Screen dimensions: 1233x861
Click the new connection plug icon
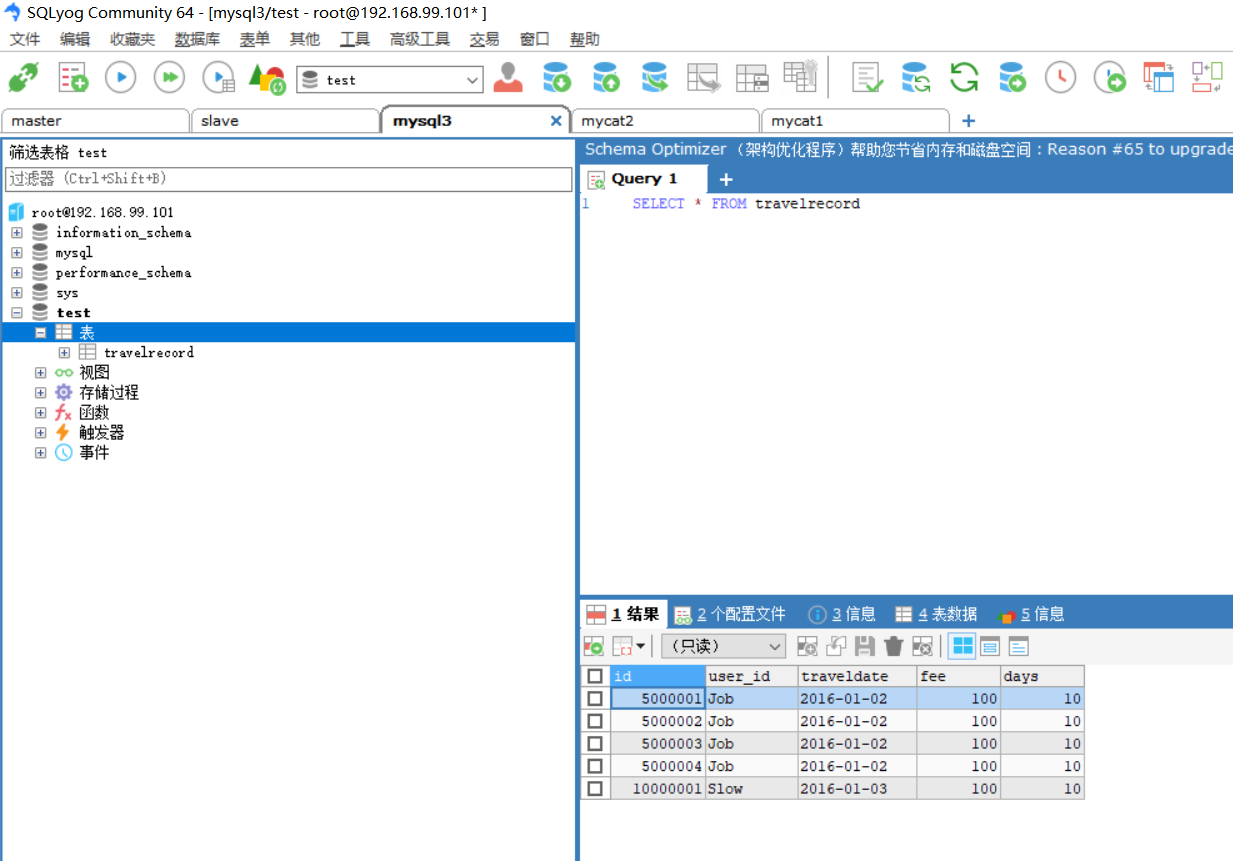point(23,77)
